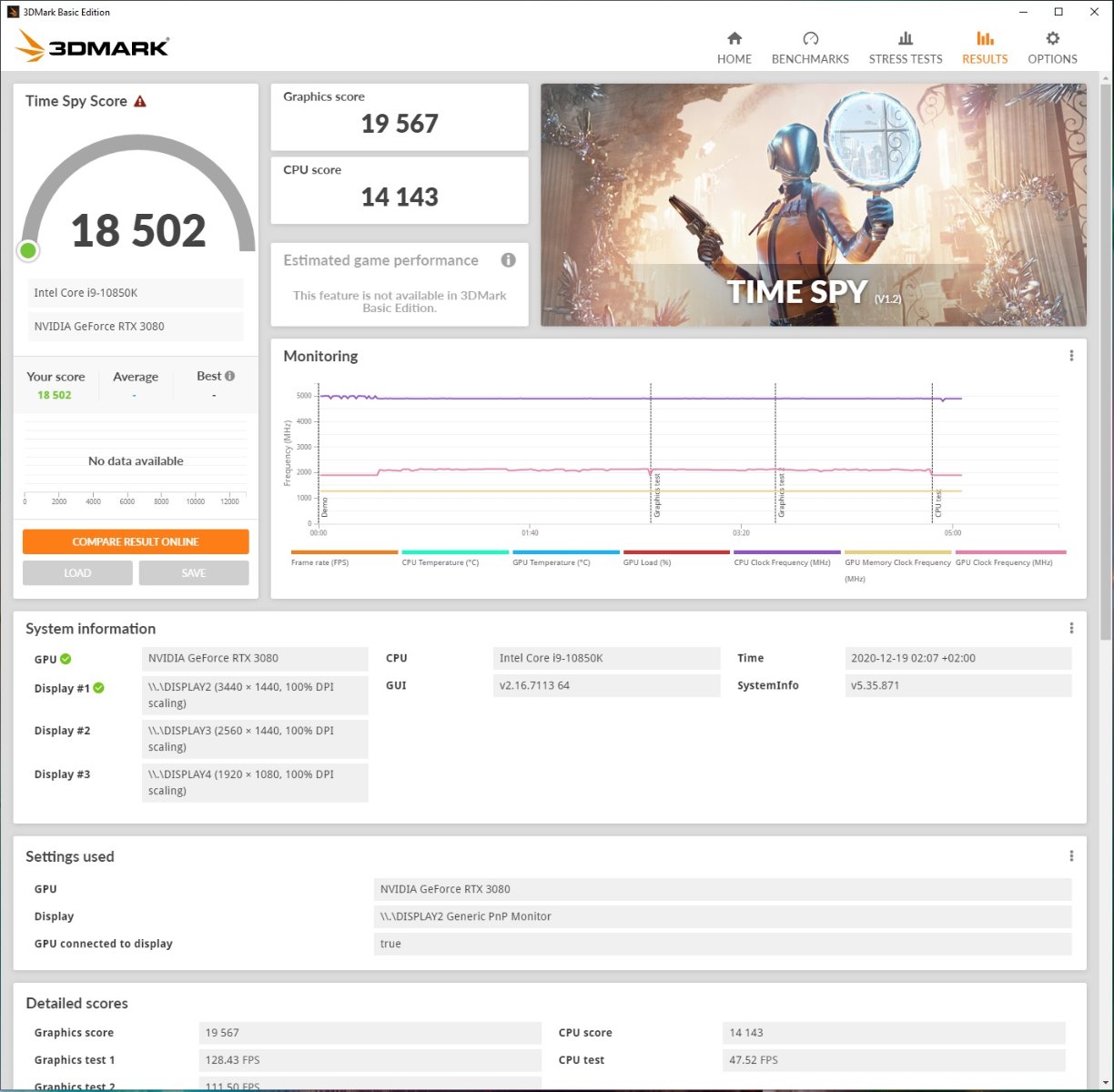Image resolution: width=1114 pixels, height=1092 pixels.
Task: Click the CPU test marker on chart
Action: pyautogui.click(x=938, y=504)
